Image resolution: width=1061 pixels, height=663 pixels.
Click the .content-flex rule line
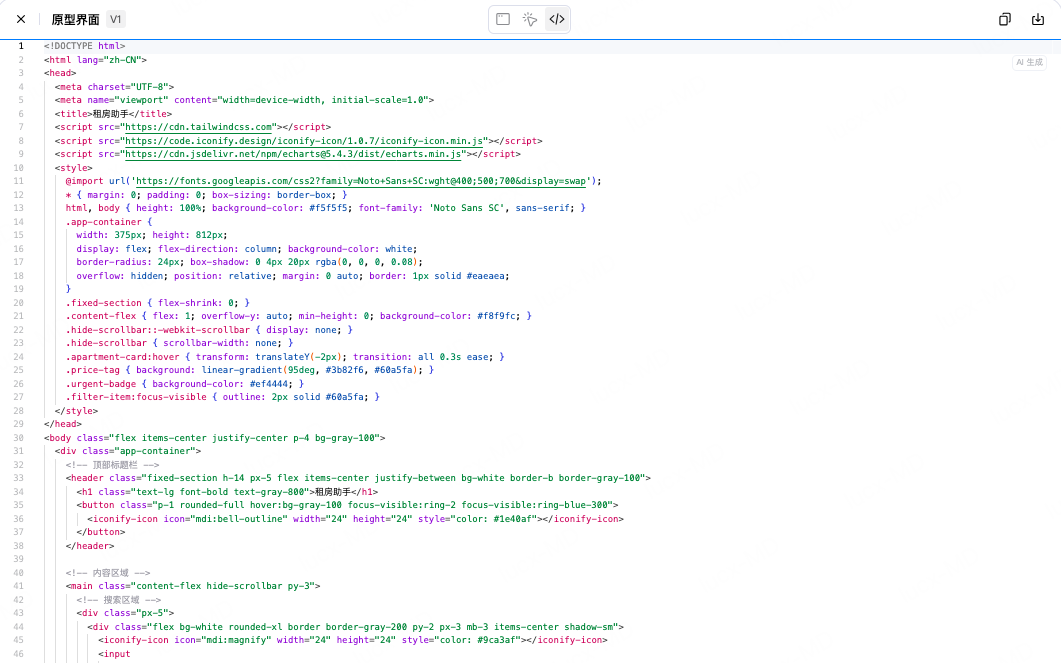pyautogui.click(x=298, y=317)
